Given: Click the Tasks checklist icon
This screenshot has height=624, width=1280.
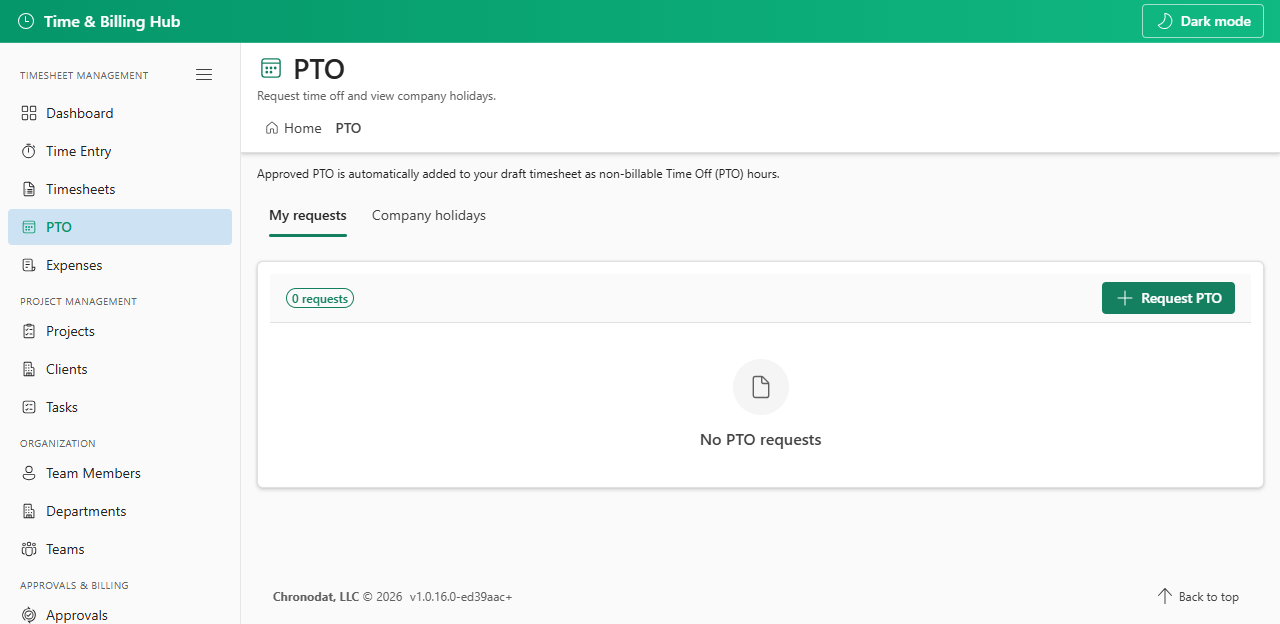Looking at the screenshot, I should tap(29, 407).
